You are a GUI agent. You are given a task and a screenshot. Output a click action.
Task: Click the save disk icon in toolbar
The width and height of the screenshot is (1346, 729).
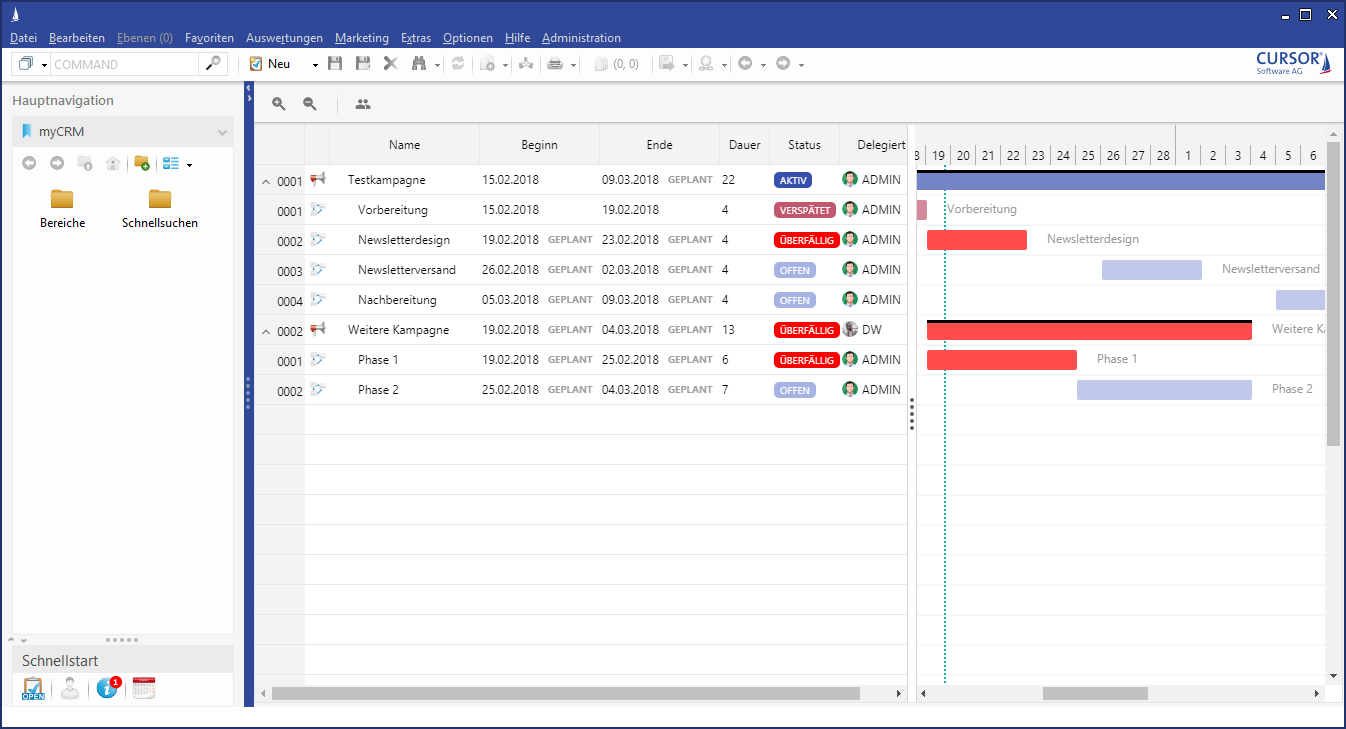coord(335,64)
